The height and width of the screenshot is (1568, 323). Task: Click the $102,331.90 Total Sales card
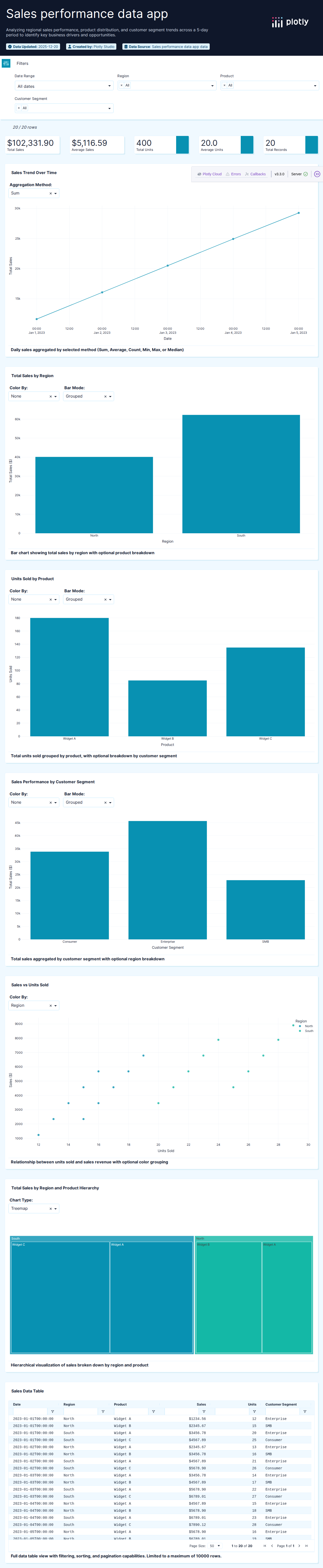(32, 145)
